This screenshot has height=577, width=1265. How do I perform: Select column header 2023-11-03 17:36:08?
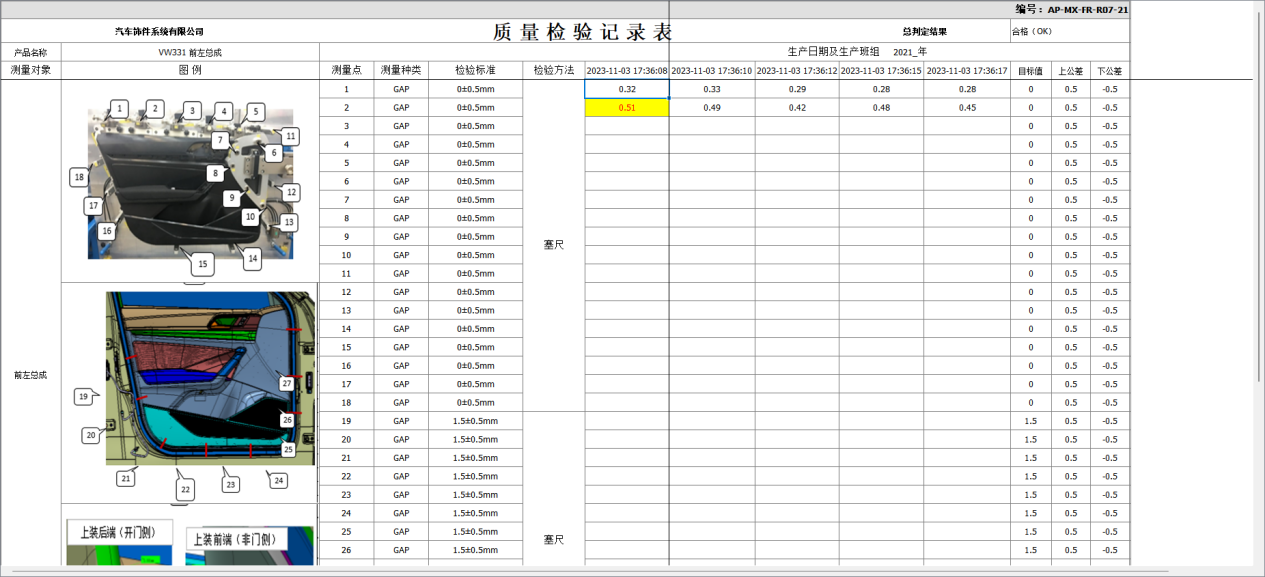coord(625,70)
